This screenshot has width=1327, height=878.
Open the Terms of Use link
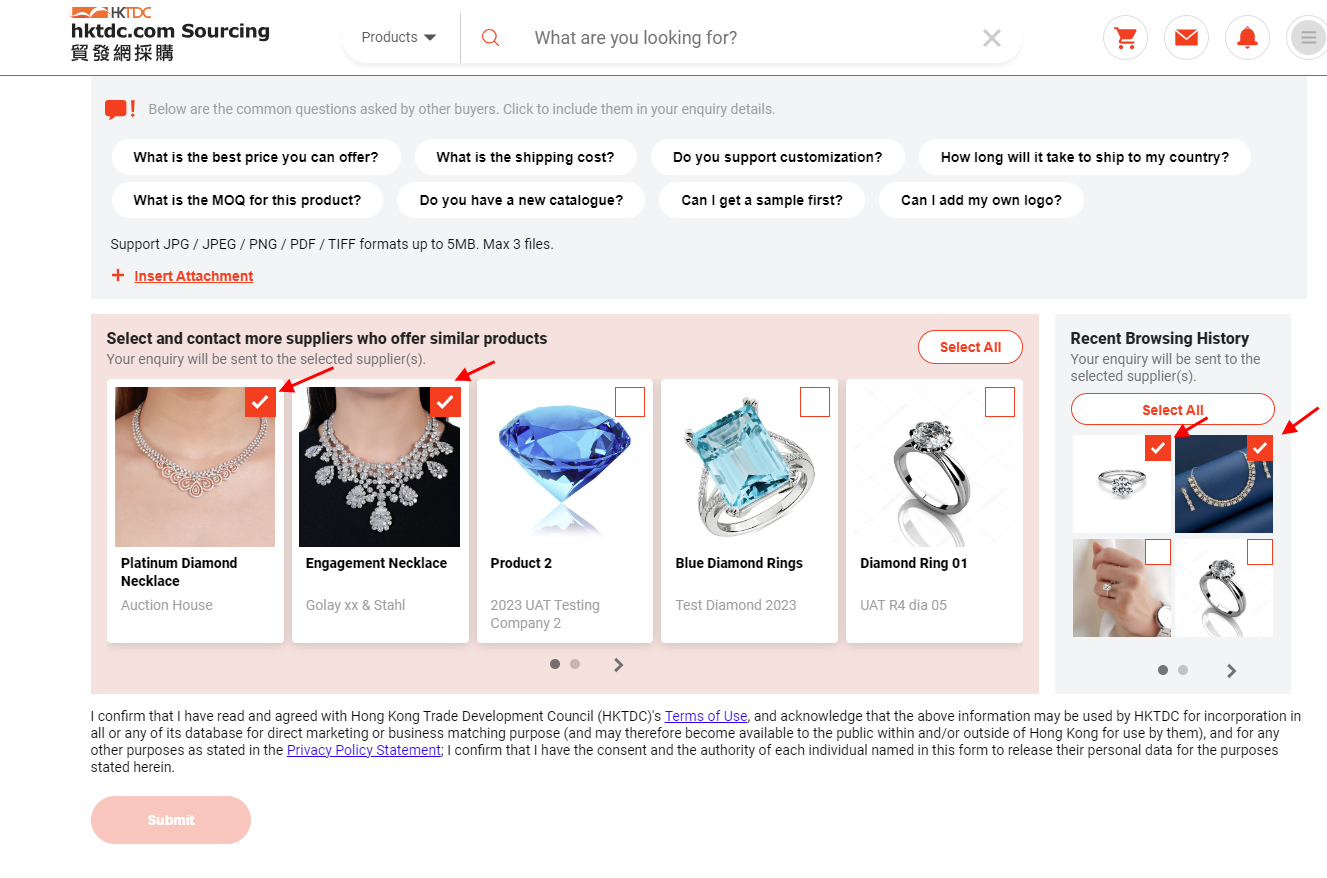[x=706, y=716]
